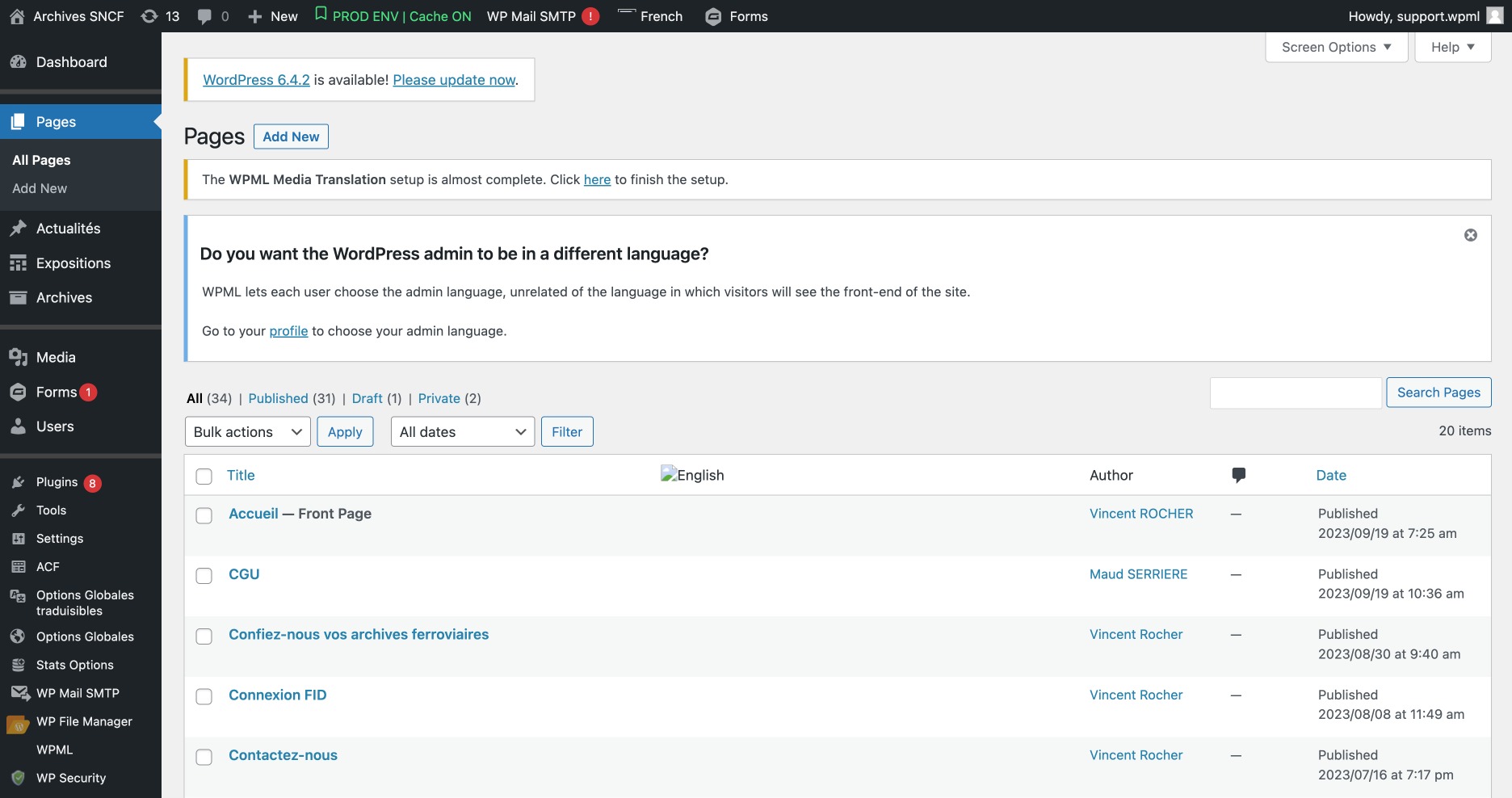Open the All Pages submenu item
Screen dimensions: 1512x798
(x=41, y=160)
